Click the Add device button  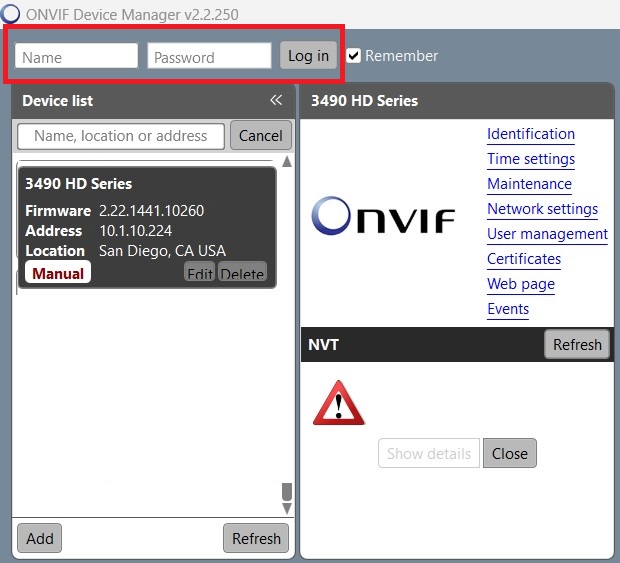coord(40,538)
